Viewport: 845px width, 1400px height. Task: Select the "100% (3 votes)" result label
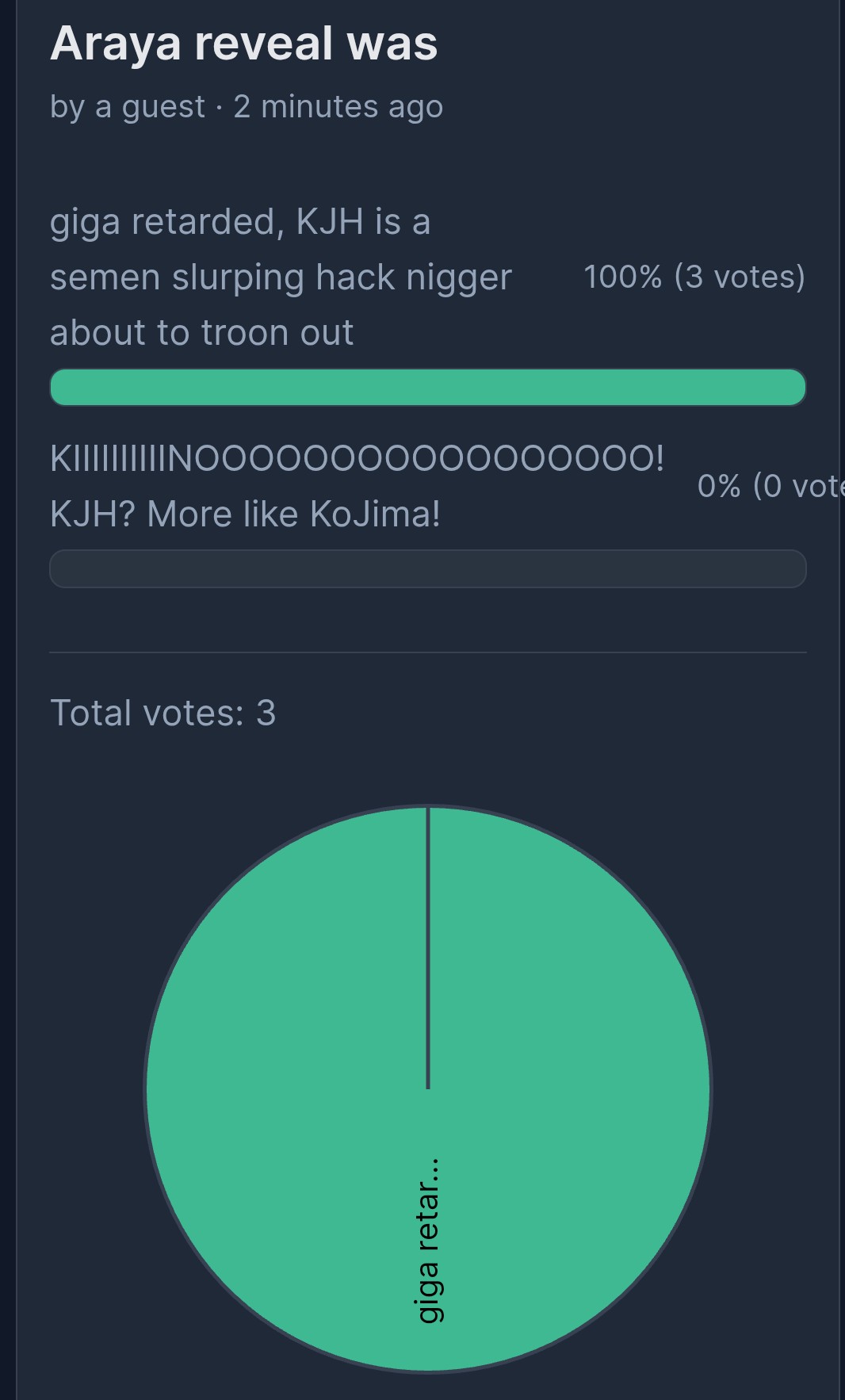694,277
